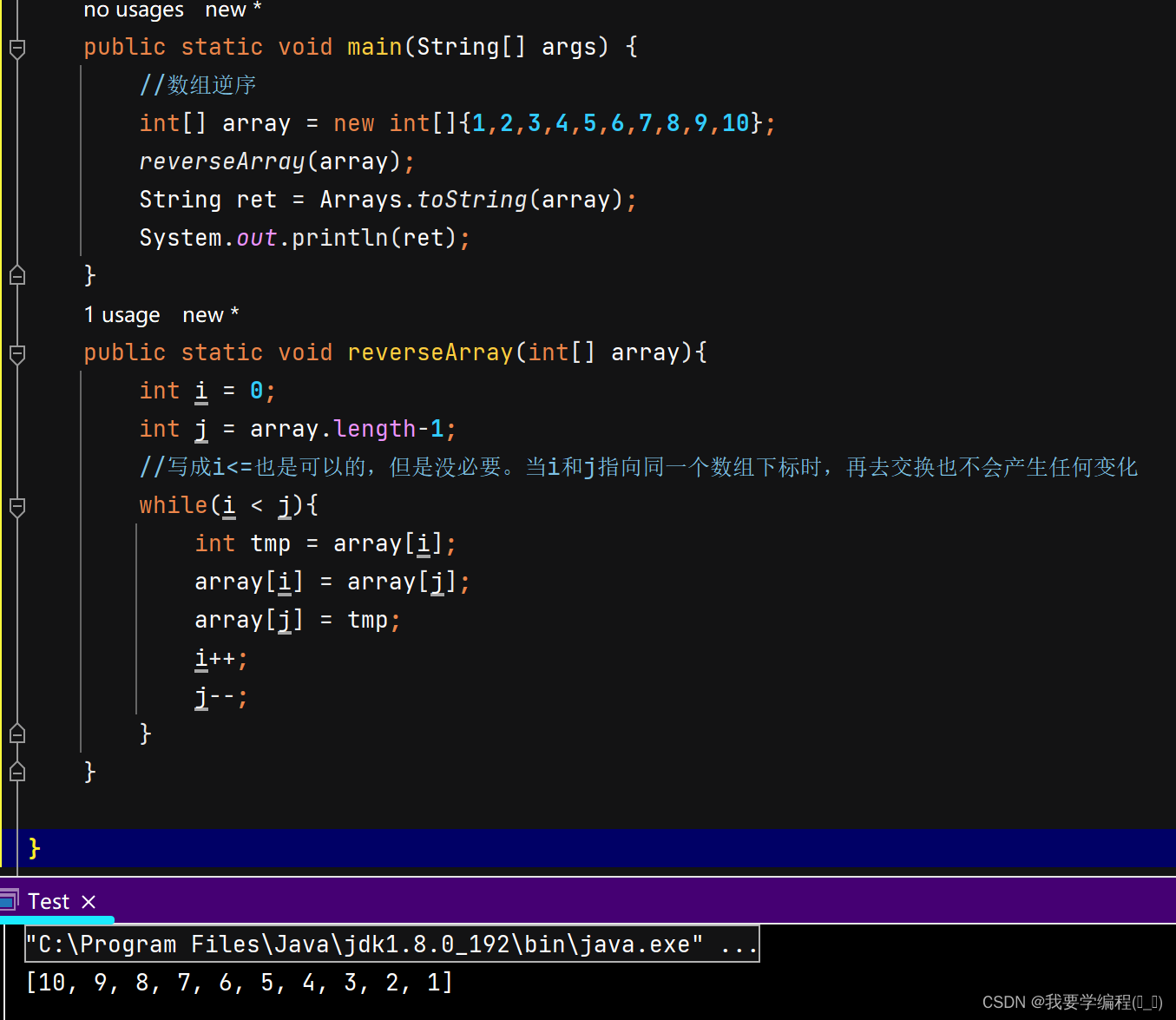Click the reverseArray method declaration name

click(x=430, y=352)
